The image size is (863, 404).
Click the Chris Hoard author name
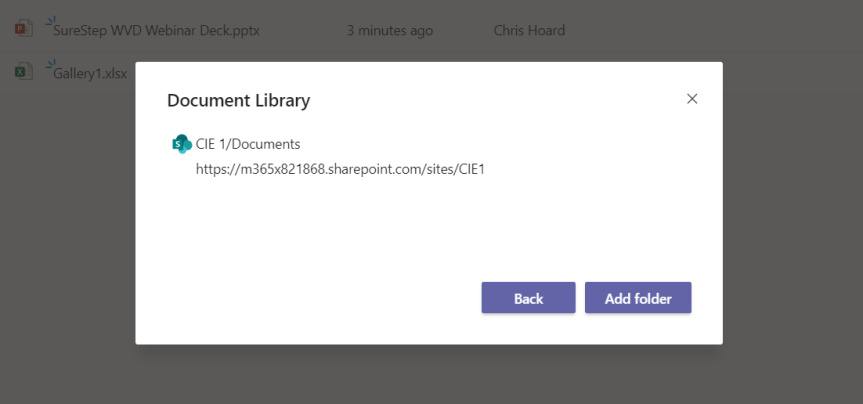coord(529,31)
